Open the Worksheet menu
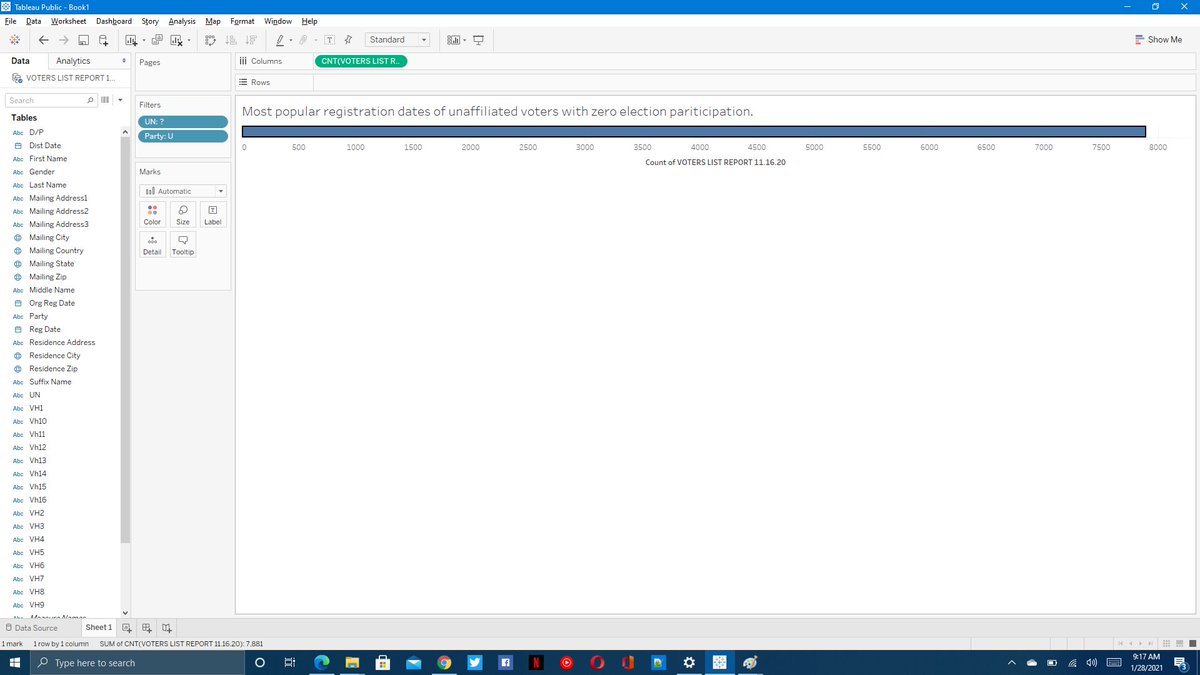1200x675 pixels. click(68, 21)
